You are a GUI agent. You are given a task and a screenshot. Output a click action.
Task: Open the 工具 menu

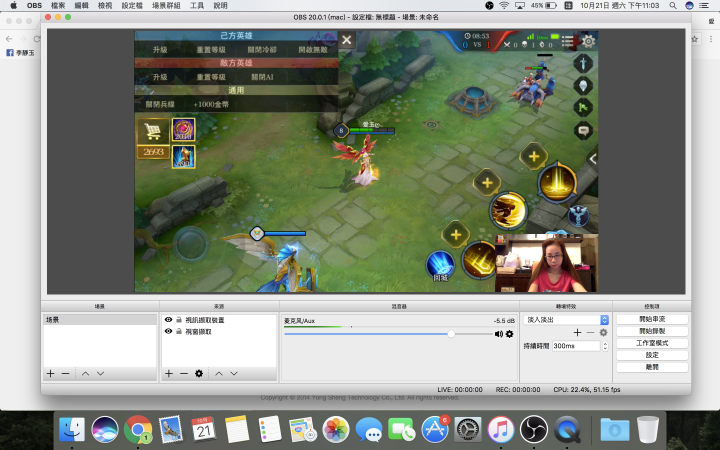[197, 6]
